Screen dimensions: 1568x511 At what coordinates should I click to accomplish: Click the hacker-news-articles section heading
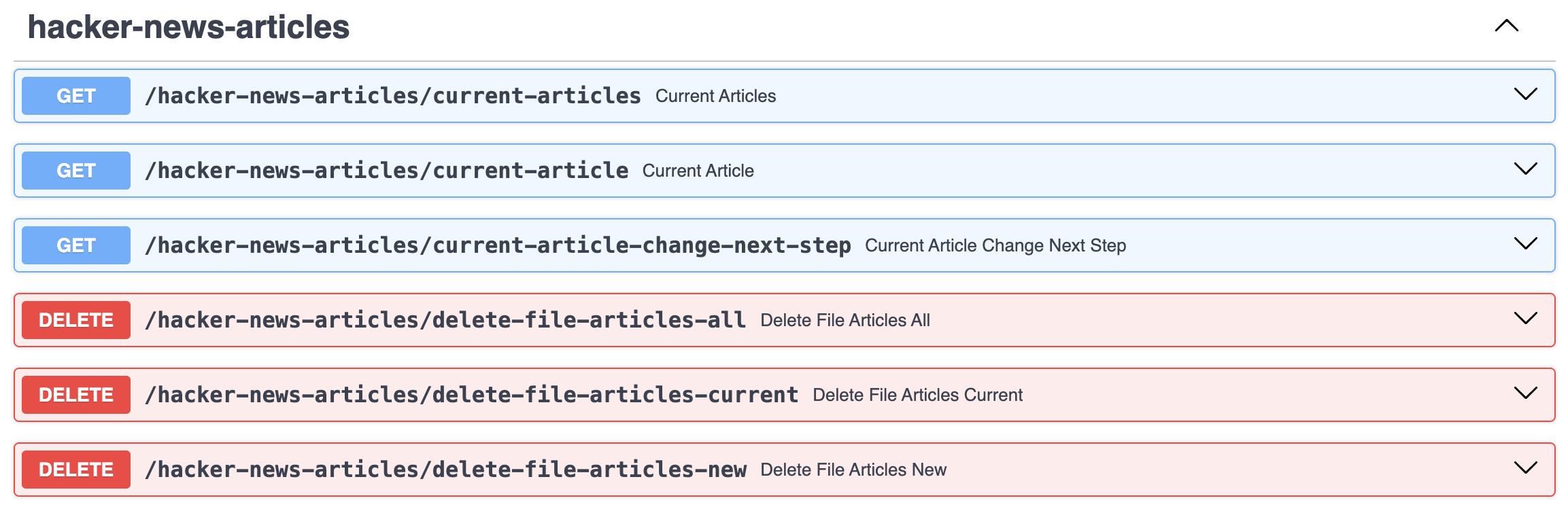pos(188,27)
